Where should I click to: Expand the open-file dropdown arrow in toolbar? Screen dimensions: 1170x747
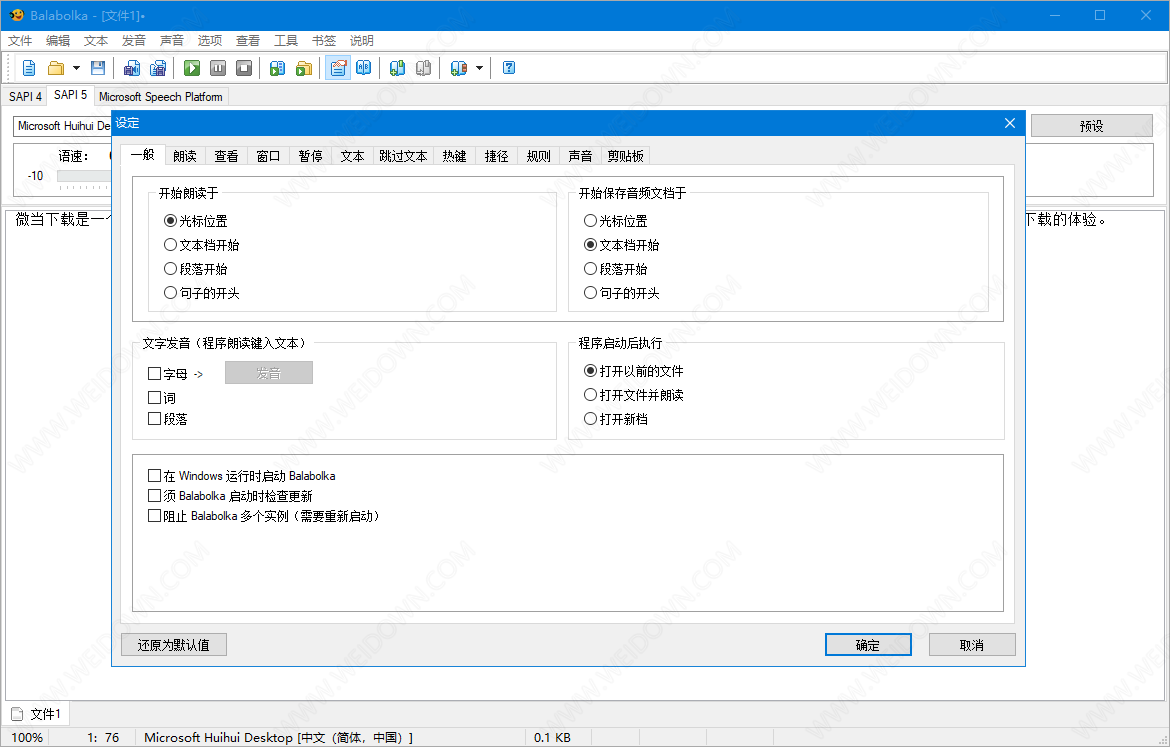click(76, 69)
